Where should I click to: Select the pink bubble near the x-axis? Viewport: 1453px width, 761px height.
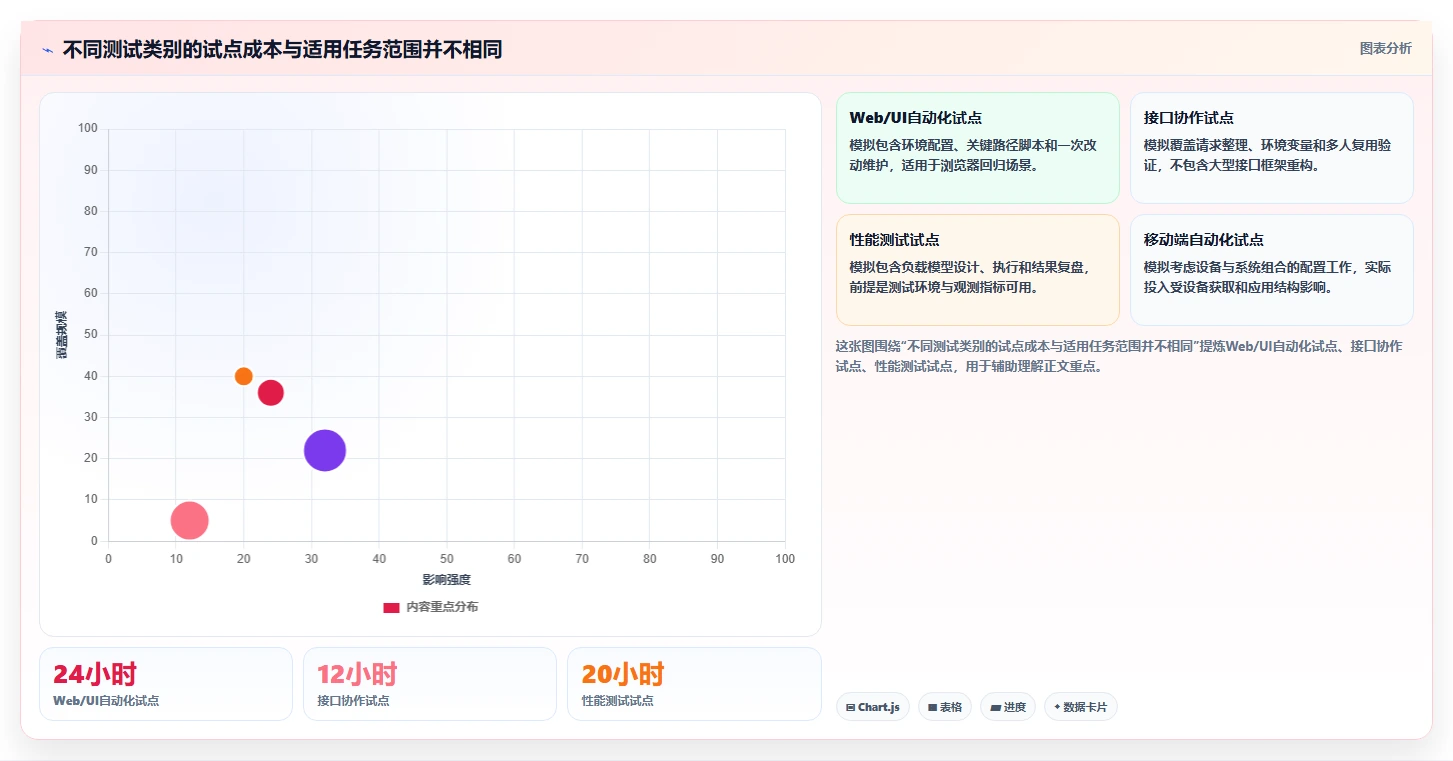click(x=189, y=520)
